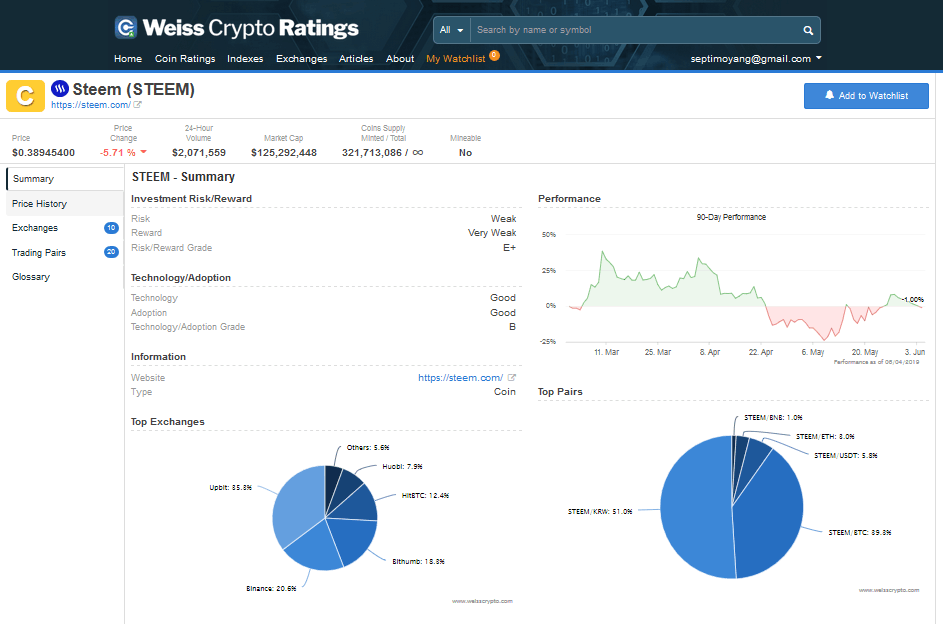Select the Summary sidebar tab
The image size is (943, 624).
pyautogui.click(x=65, y=179)
